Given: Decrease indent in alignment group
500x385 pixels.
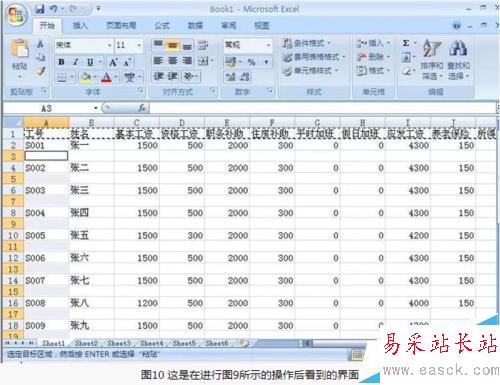Looking at the screenshot, I should click(x=158, y=76).
